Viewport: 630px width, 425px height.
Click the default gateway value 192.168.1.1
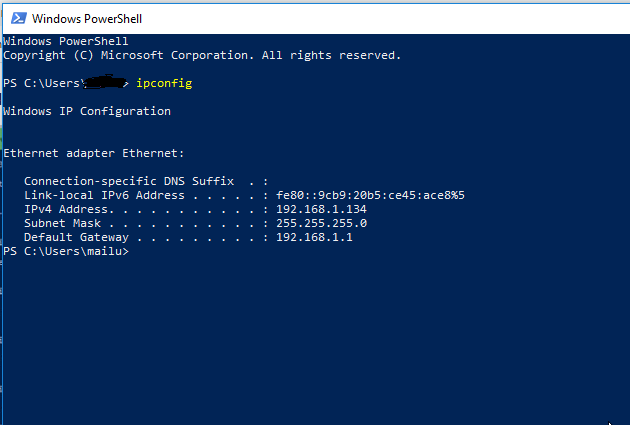point(314,237)
